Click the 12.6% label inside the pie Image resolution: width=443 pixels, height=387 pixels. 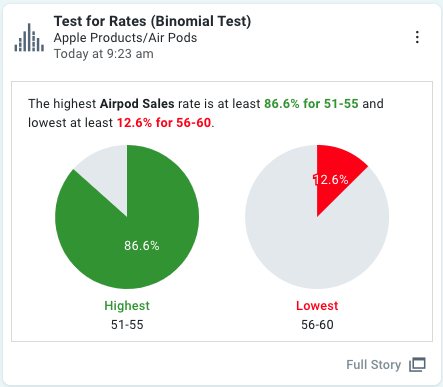point(331,180)
